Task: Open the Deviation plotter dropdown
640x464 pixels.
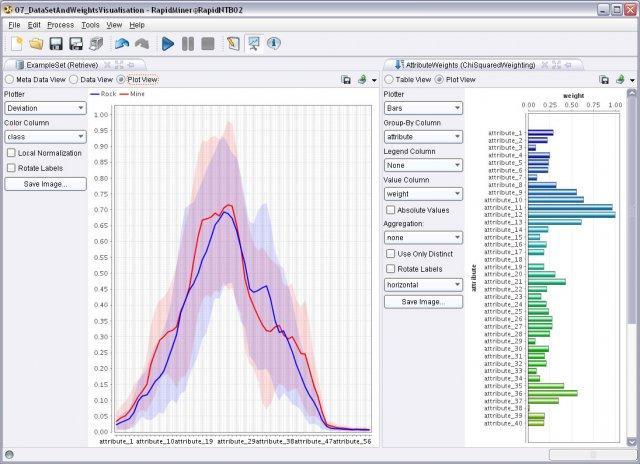Action: coord(45,108)
